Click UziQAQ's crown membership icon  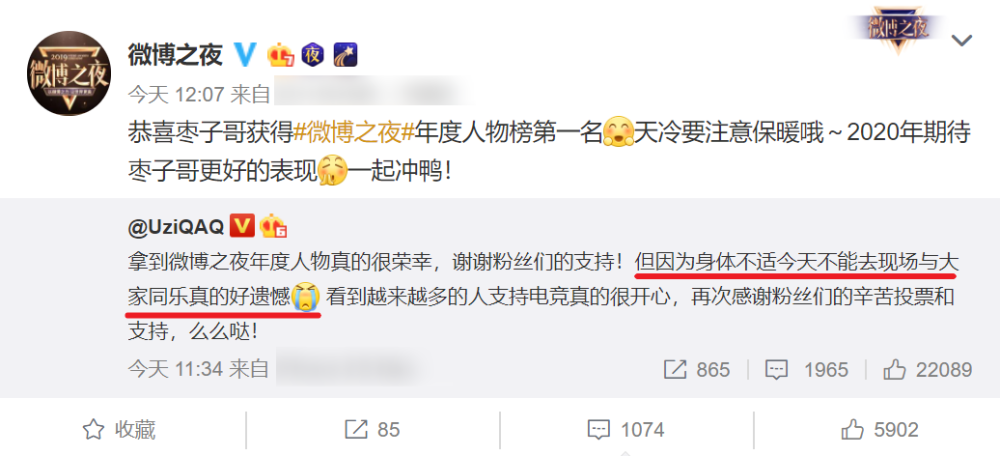(x=274, y=225)
